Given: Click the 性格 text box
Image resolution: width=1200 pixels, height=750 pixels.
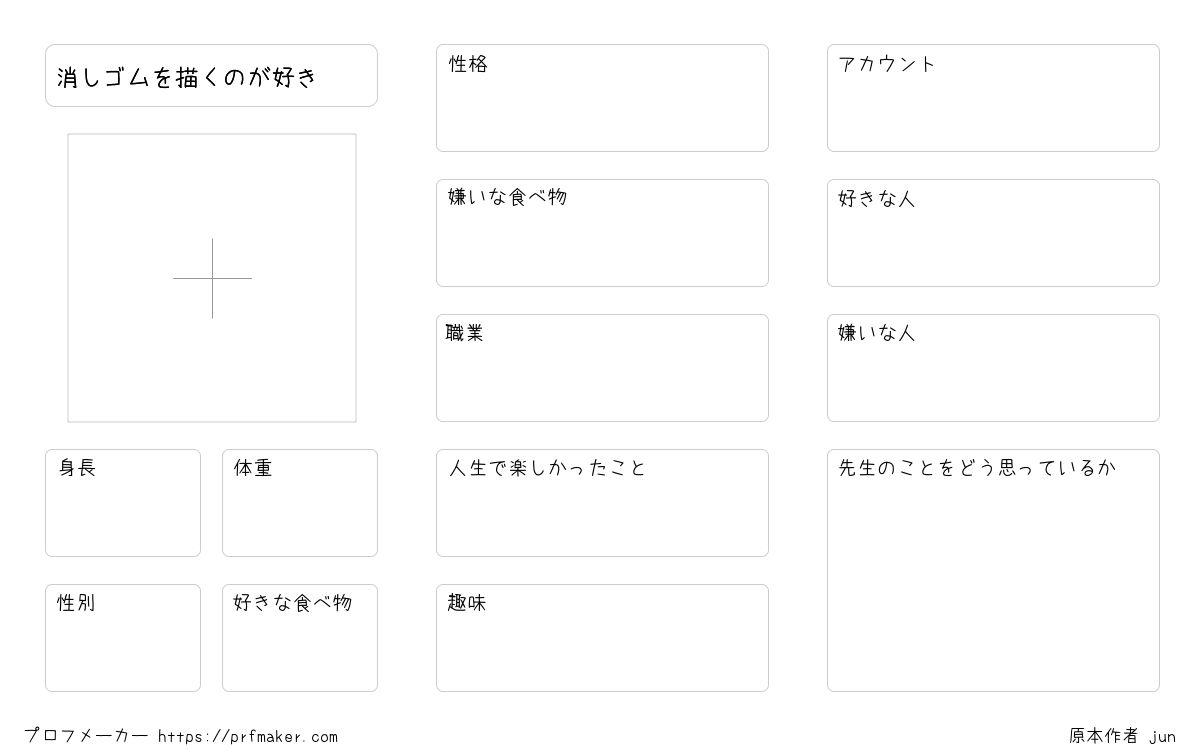Looking at the screenshot, I should click(x=602, y=98).
